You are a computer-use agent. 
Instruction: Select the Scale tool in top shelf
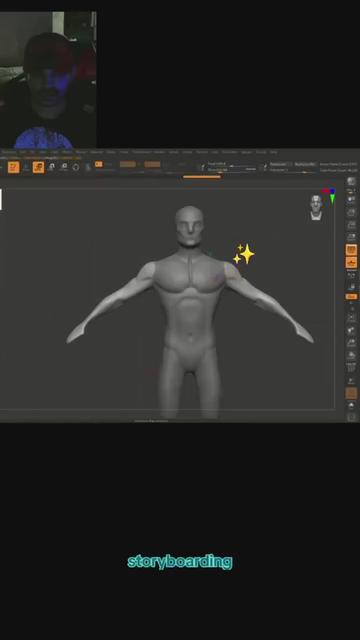click(x=64, y=167)
